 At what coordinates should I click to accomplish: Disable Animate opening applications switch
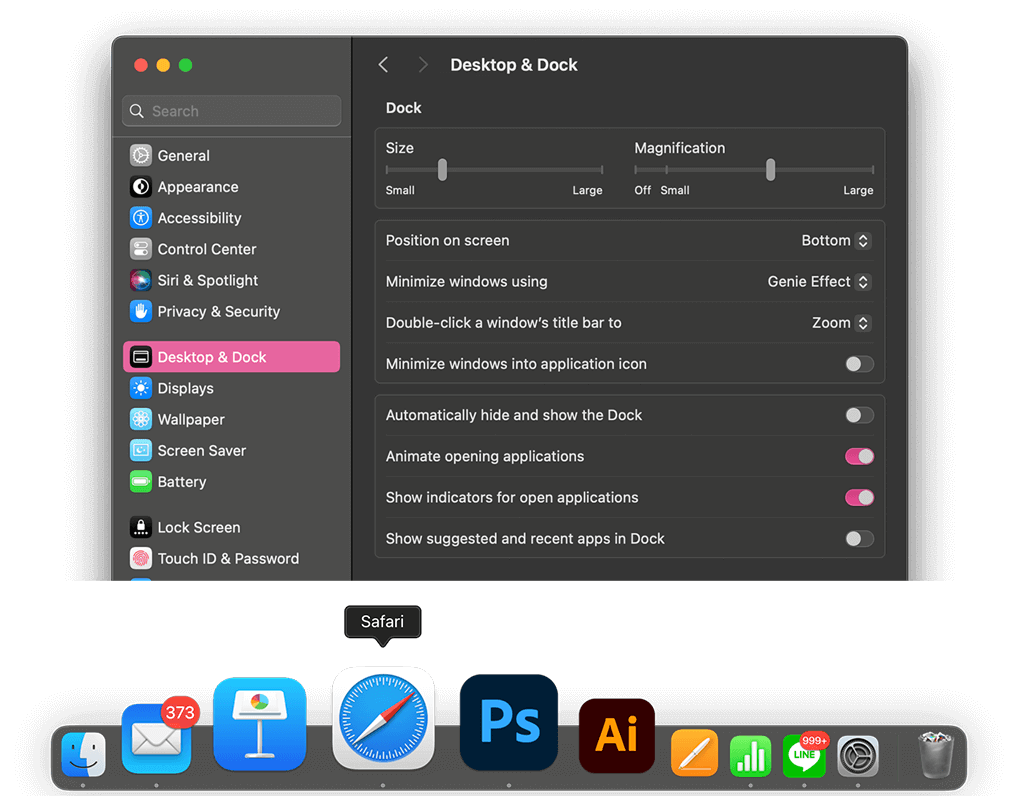pyautogui.click(x=859, y=456)
